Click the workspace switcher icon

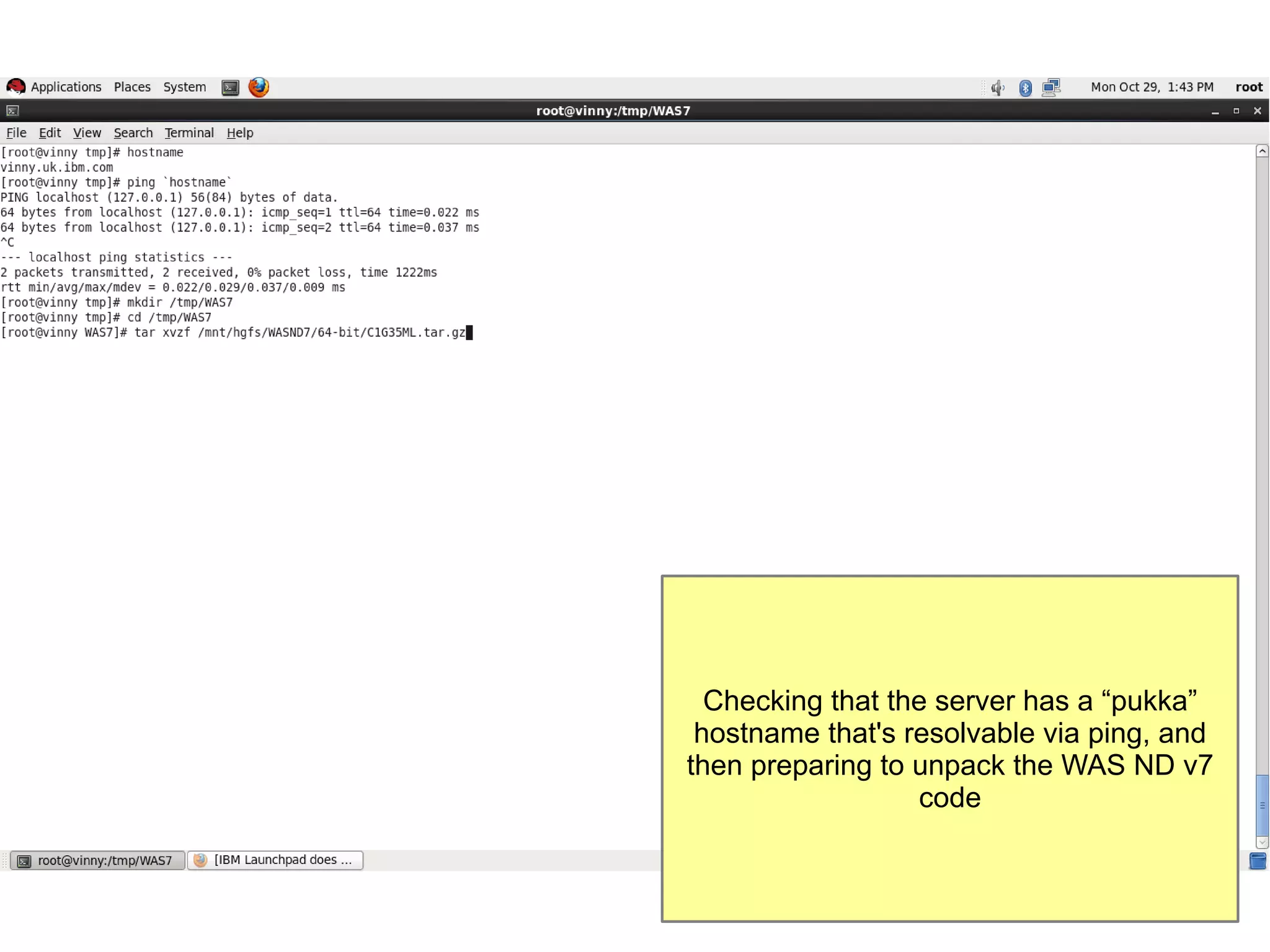[1258, 861]
